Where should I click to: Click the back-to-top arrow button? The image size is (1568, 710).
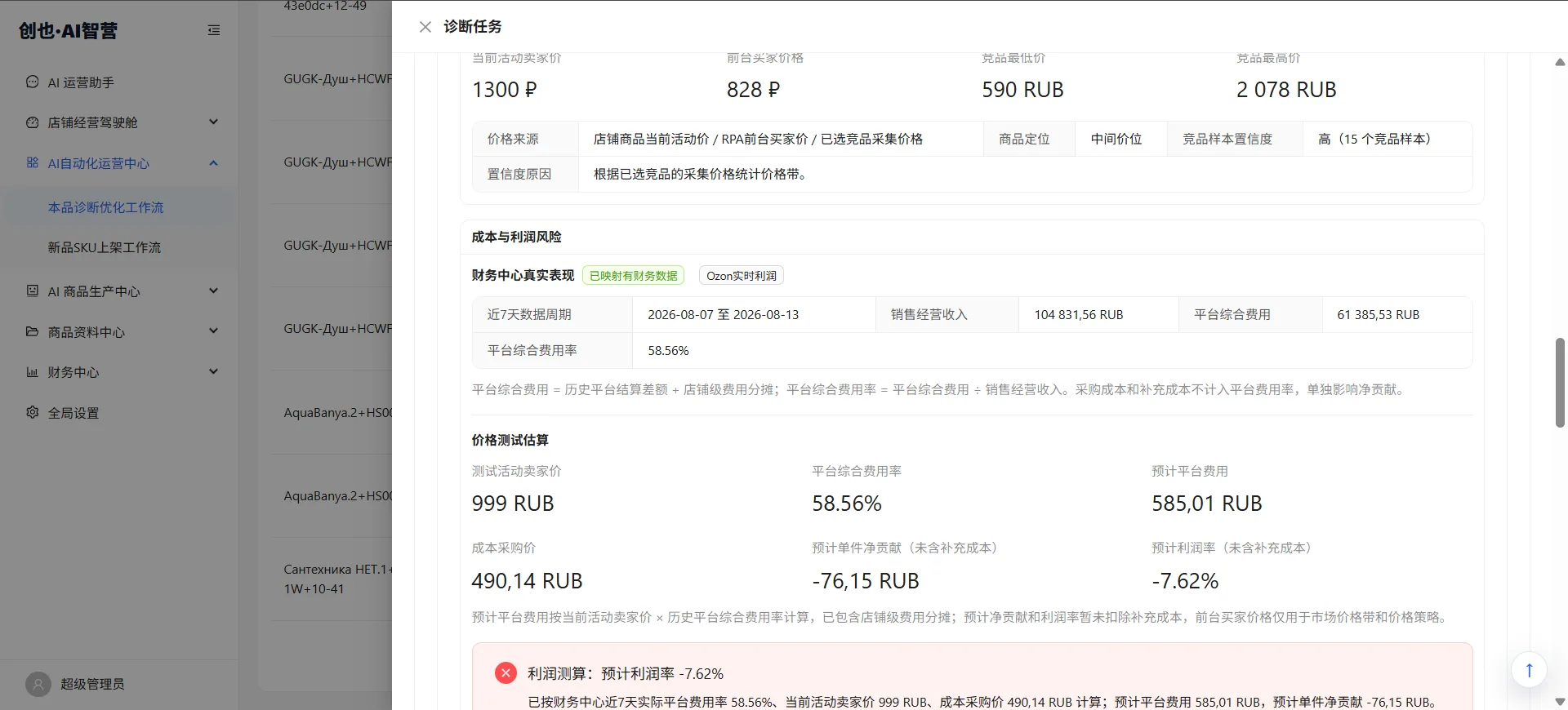point(1529,670)
